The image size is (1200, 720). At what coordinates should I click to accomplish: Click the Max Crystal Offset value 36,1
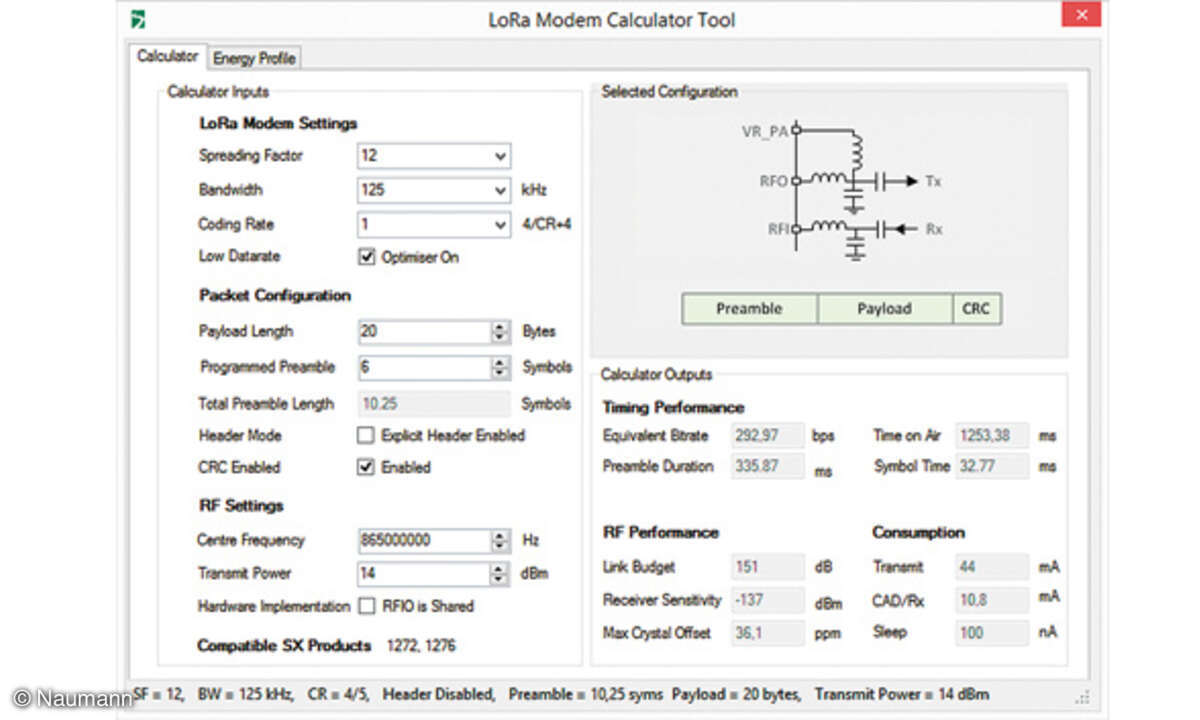coord(768,633)
